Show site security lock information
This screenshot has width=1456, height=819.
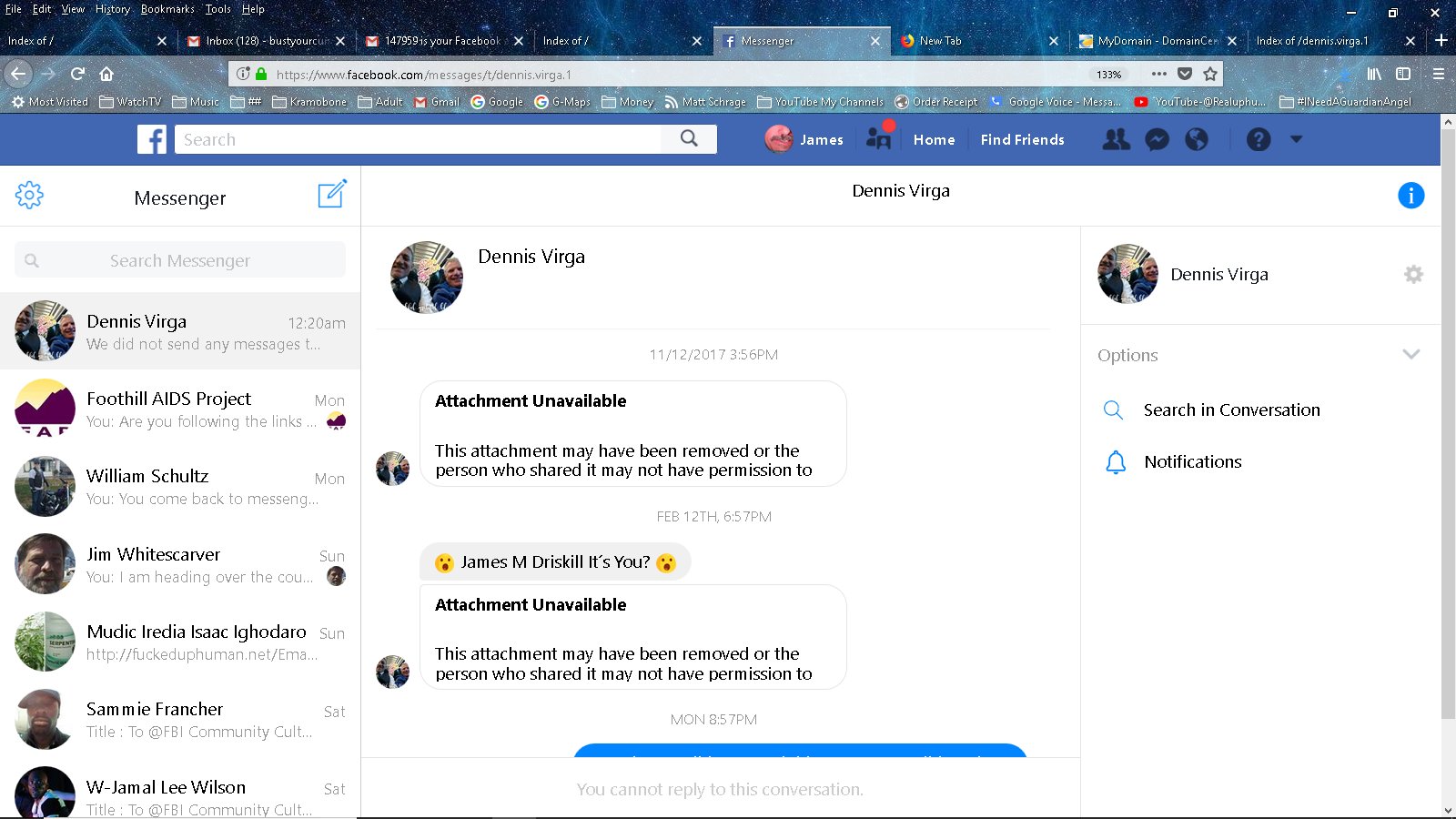click(x=261, y=74)
